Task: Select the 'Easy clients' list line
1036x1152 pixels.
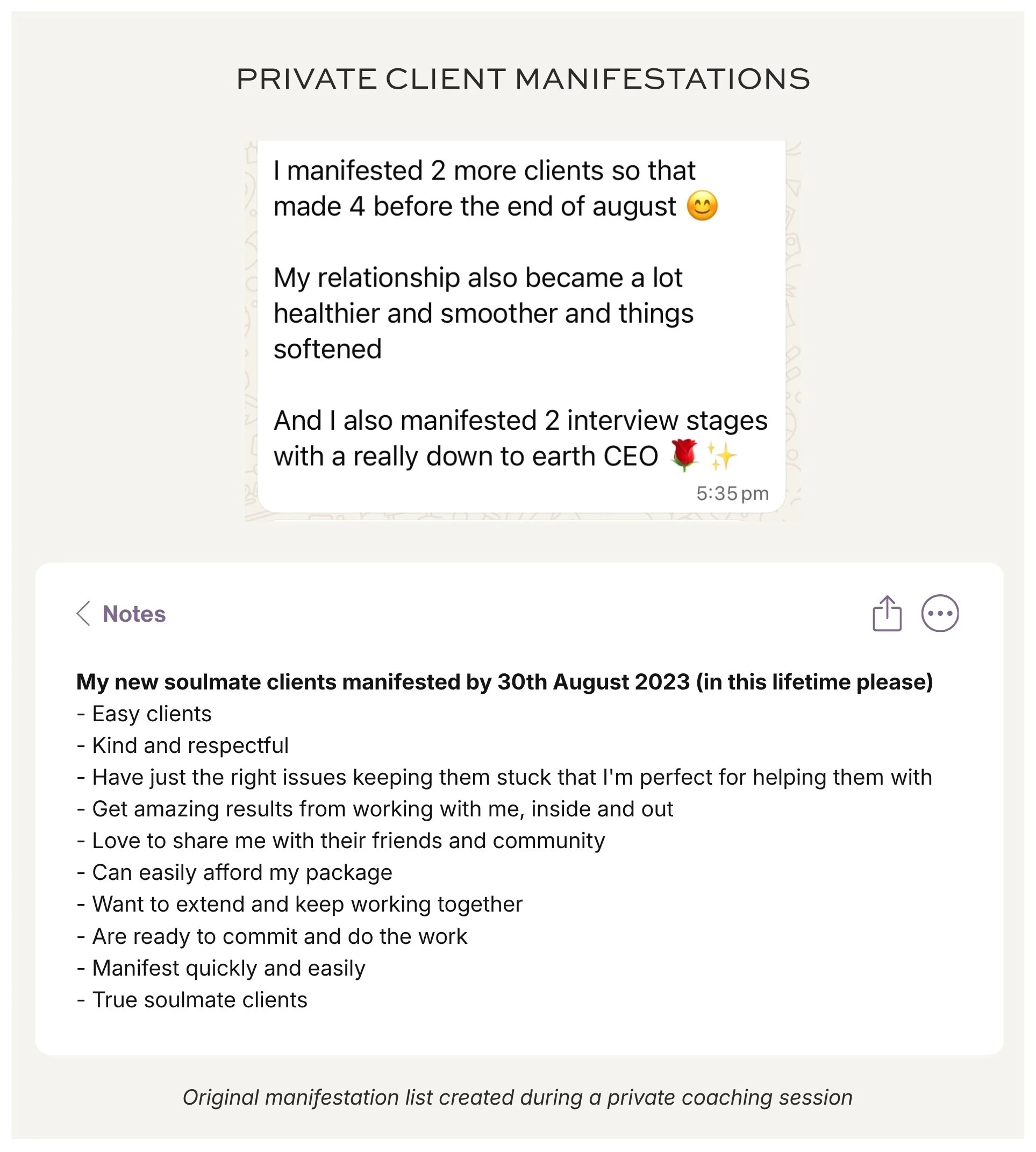Action: [x=144, y=714]
